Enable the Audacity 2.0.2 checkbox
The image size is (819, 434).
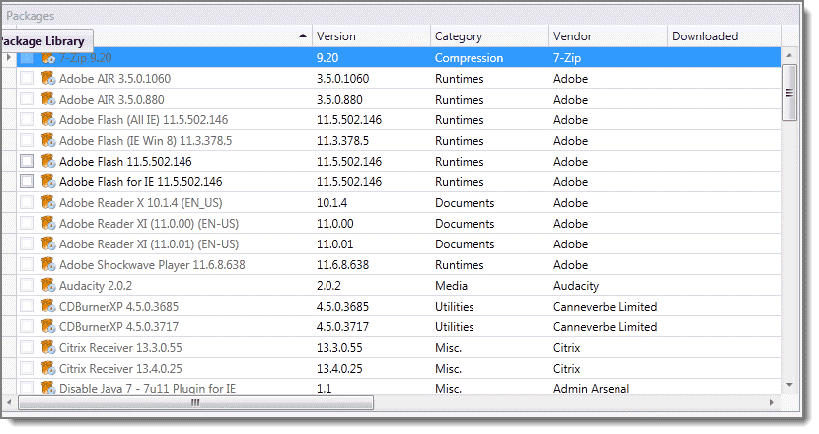27,286
